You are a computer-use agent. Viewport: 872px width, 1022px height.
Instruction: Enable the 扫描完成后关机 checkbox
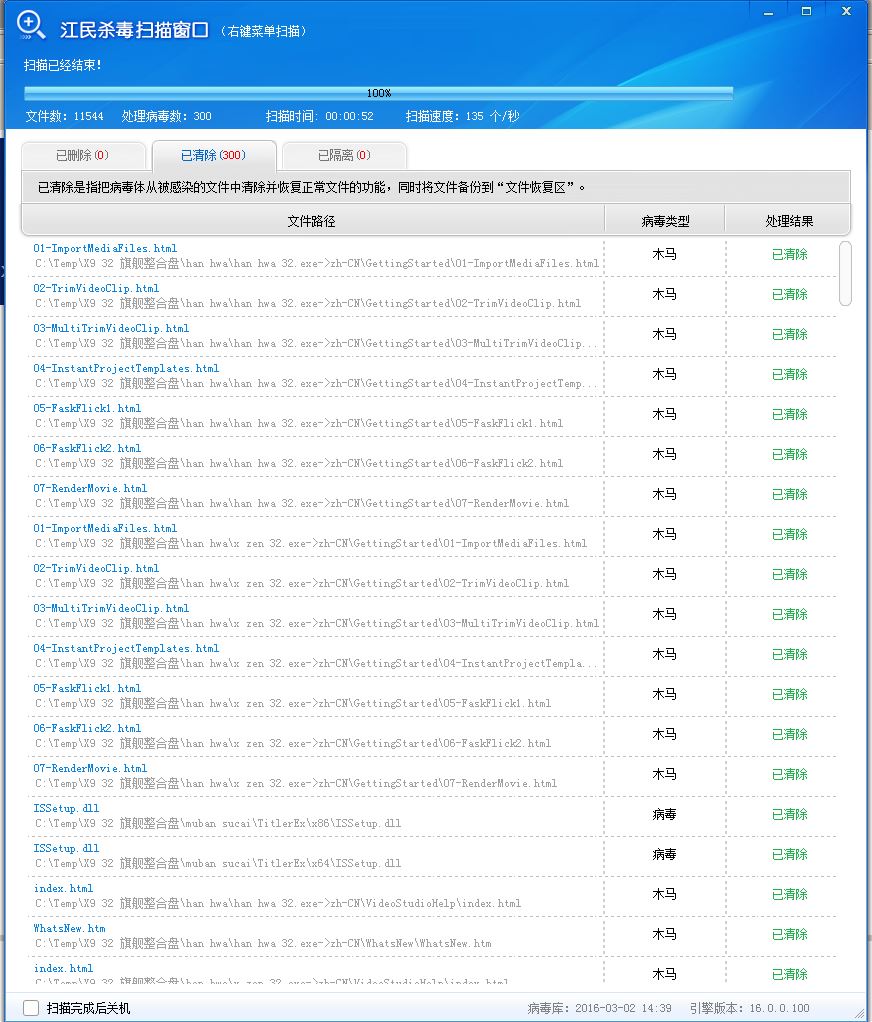click(31, 1008)
